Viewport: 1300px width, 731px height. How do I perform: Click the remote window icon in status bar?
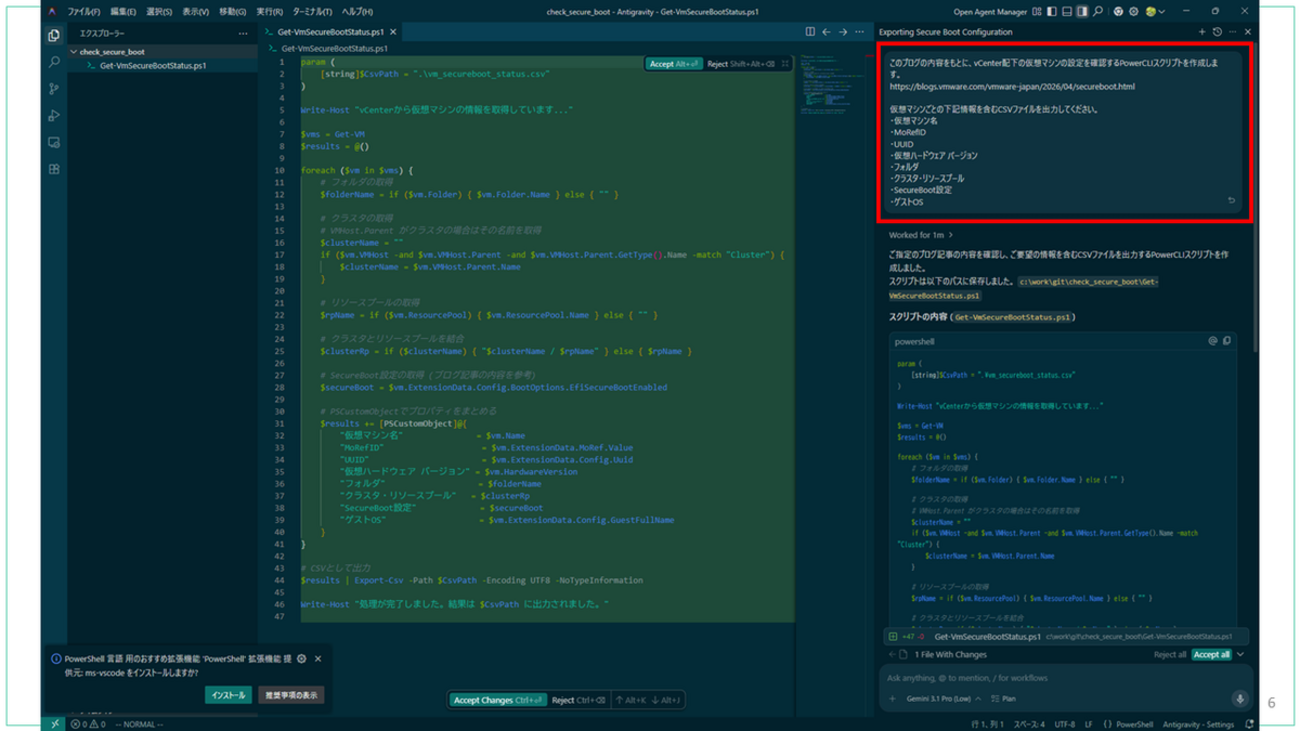click(x=55, y=724)
